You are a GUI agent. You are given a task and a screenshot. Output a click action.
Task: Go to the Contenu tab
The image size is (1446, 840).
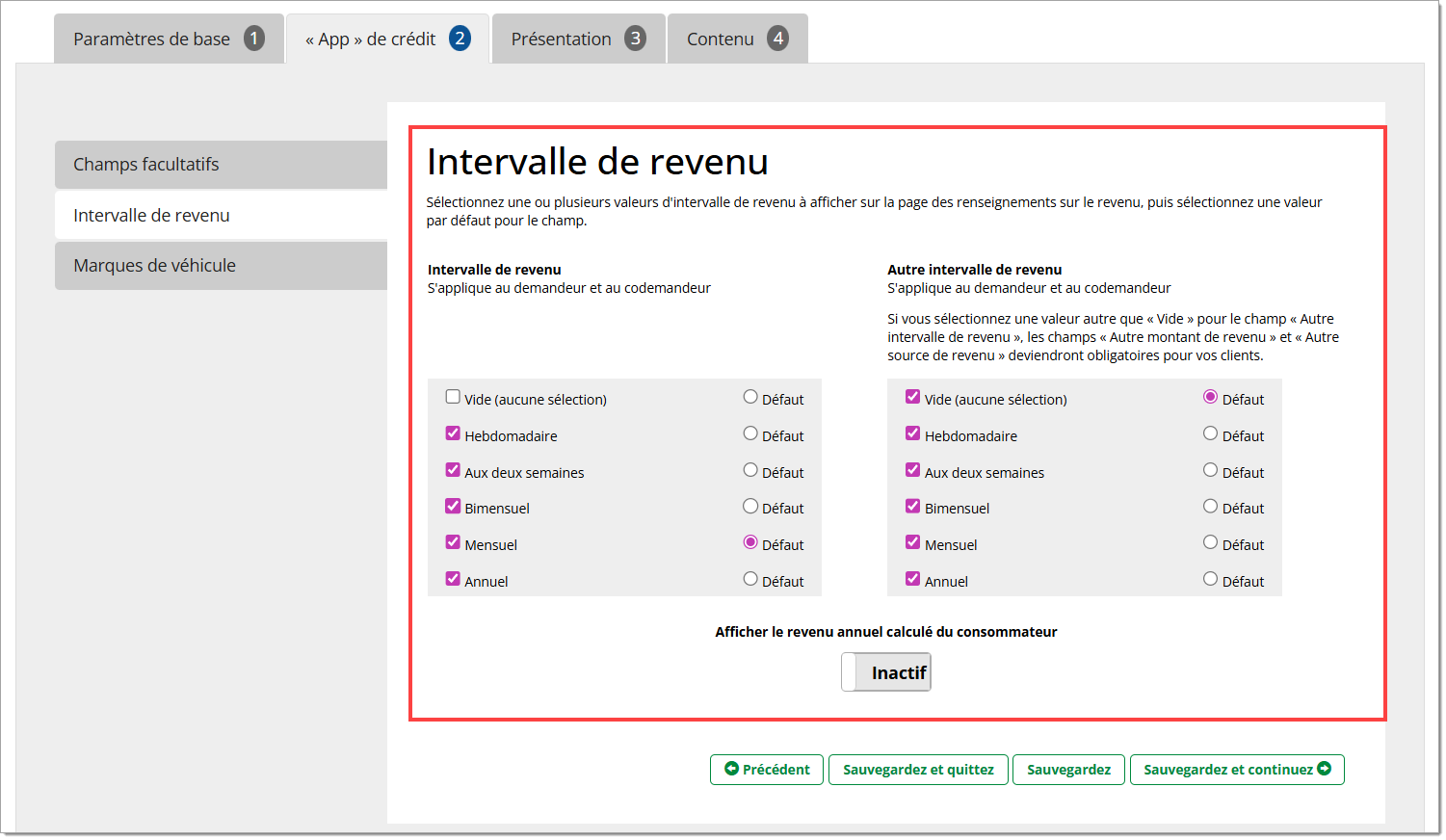[x=720, y=39]
